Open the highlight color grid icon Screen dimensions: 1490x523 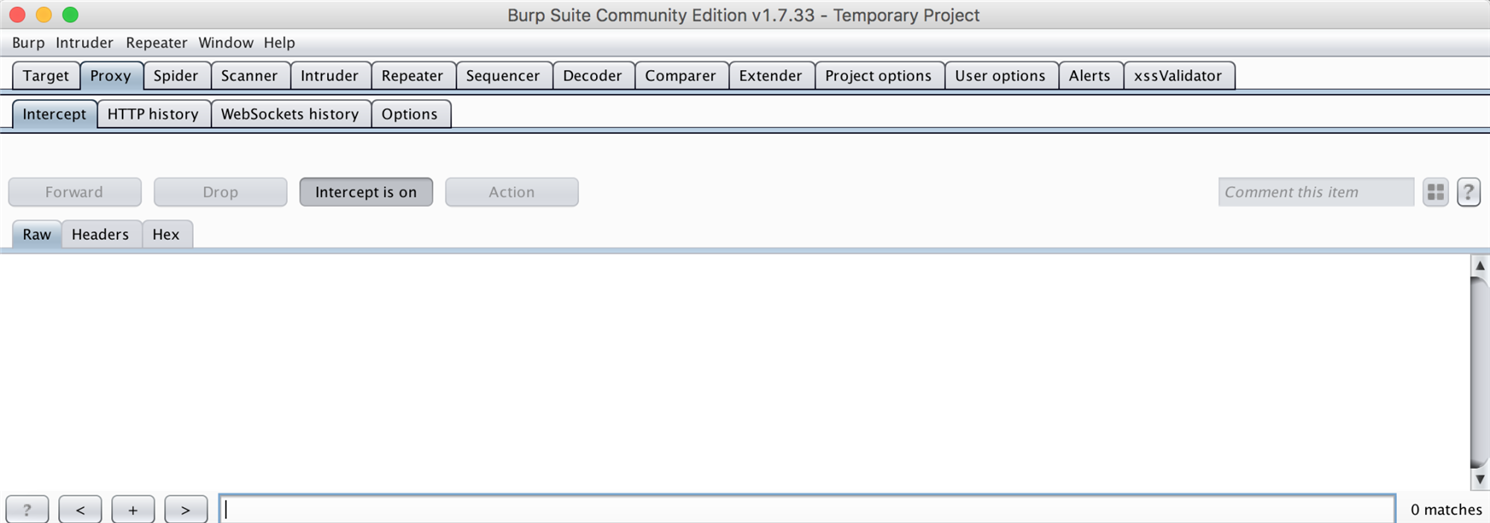pos(1436,192)
